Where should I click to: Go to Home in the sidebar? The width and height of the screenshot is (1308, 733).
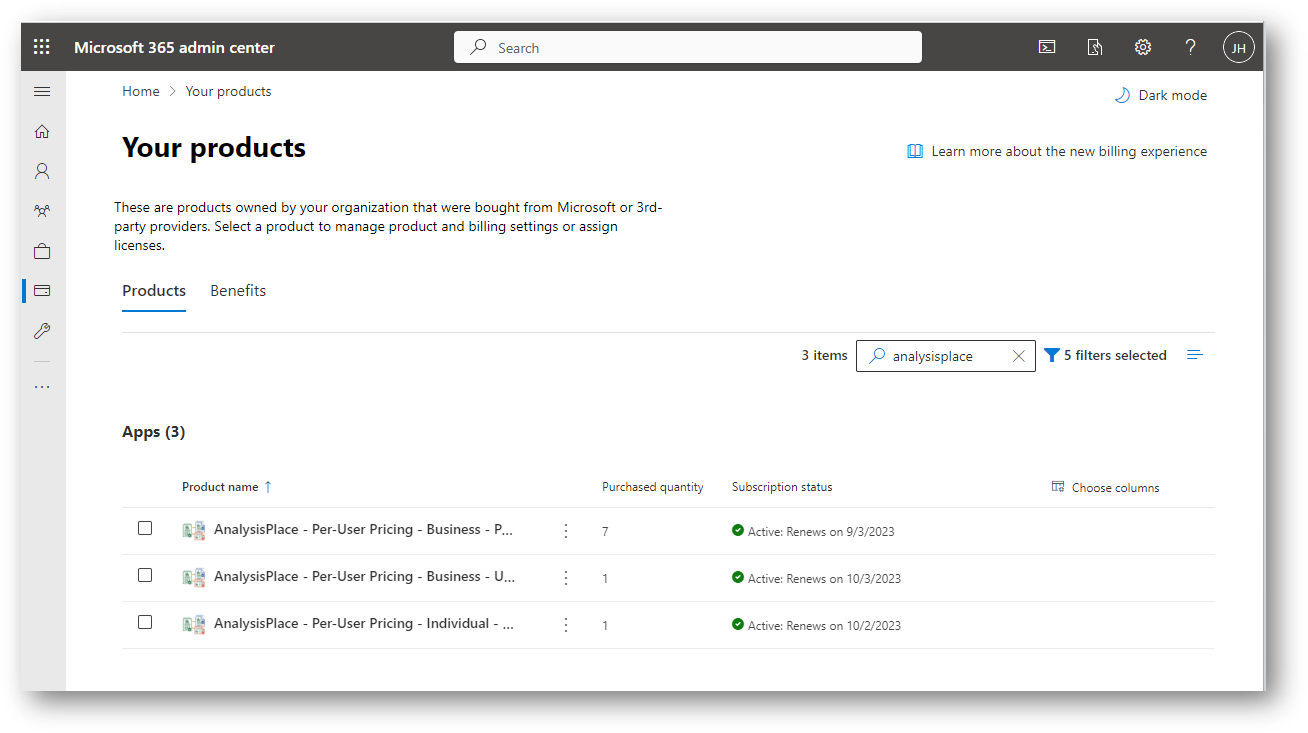[x=42, y=131]
